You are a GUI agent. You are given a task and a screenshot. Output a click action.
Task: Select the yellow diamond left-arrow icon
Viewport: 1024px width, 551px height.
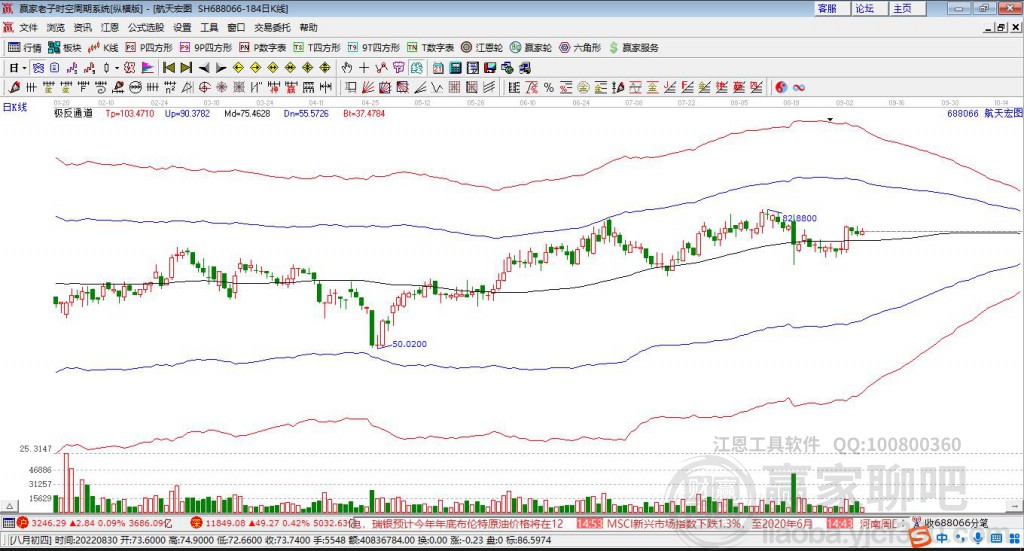(238, 68)
